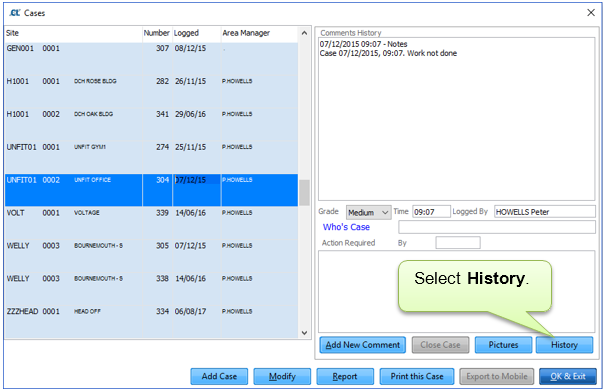Select the ZZZHEAD HEAD OFF row
This screenshot has width=605, height=392.
pos(151,321)
